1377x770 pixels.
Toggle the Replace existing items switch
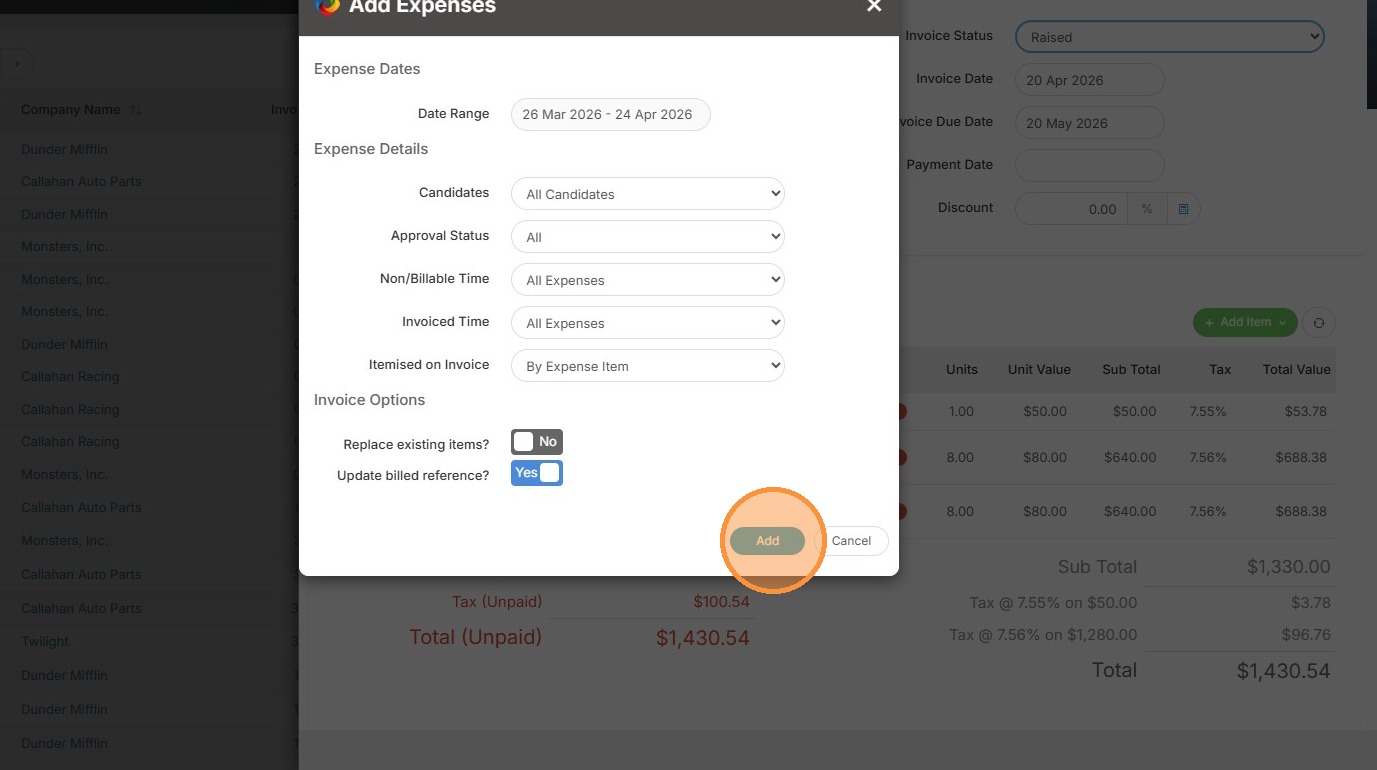[537, 441]
